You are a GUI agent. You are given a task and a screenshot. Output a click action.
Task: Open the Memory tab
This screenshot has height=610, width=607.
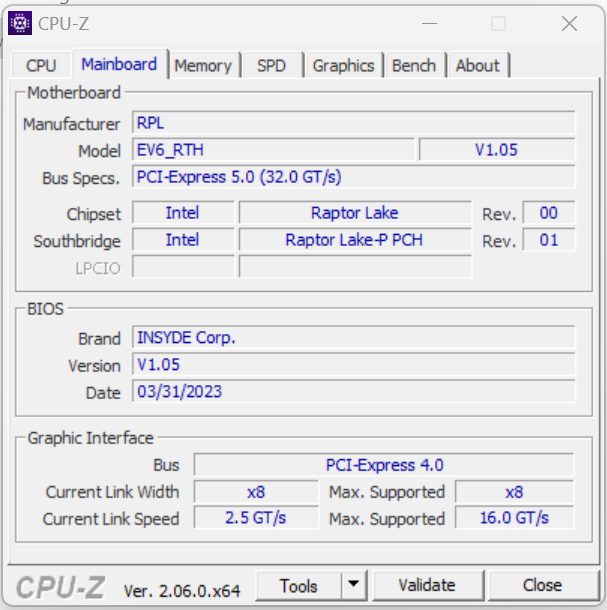pos(203,66)
